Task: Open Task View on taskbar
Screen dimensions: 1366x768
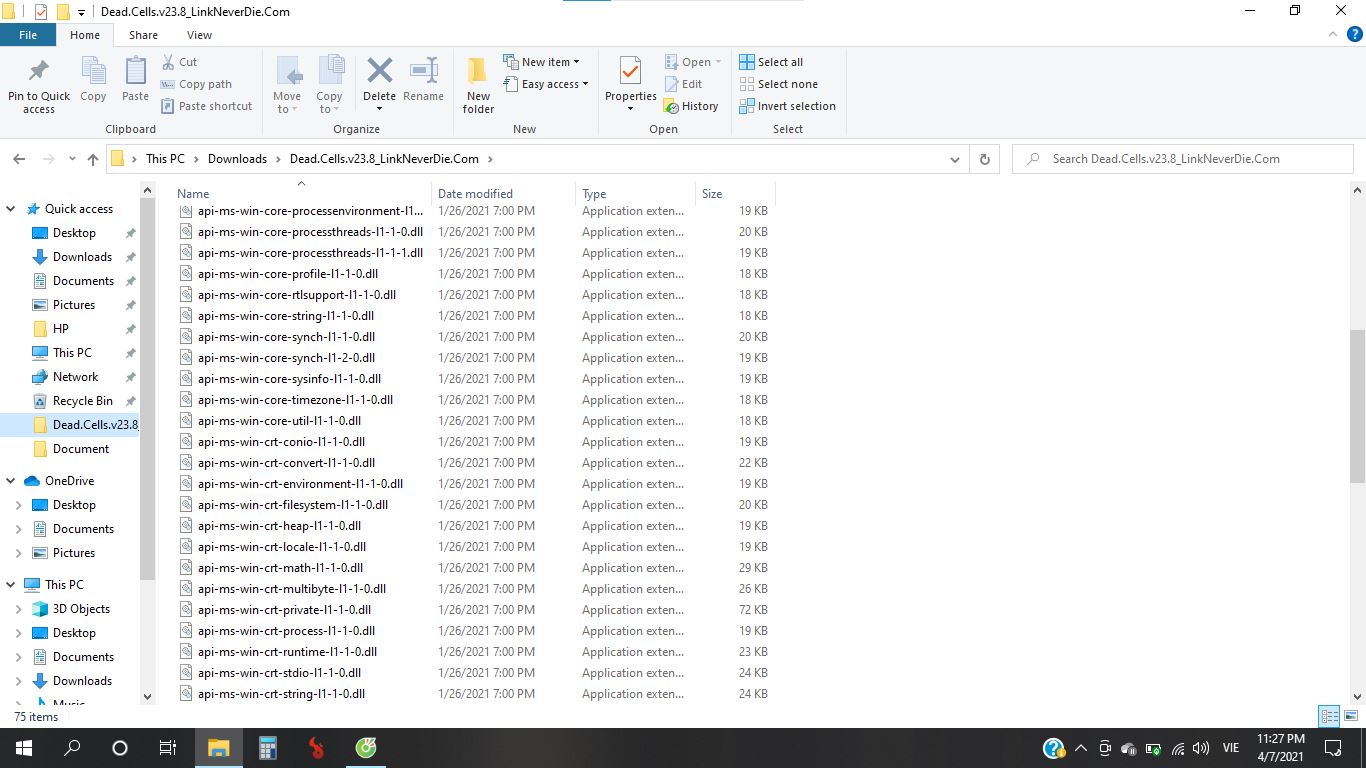Action: coord(168,748)
